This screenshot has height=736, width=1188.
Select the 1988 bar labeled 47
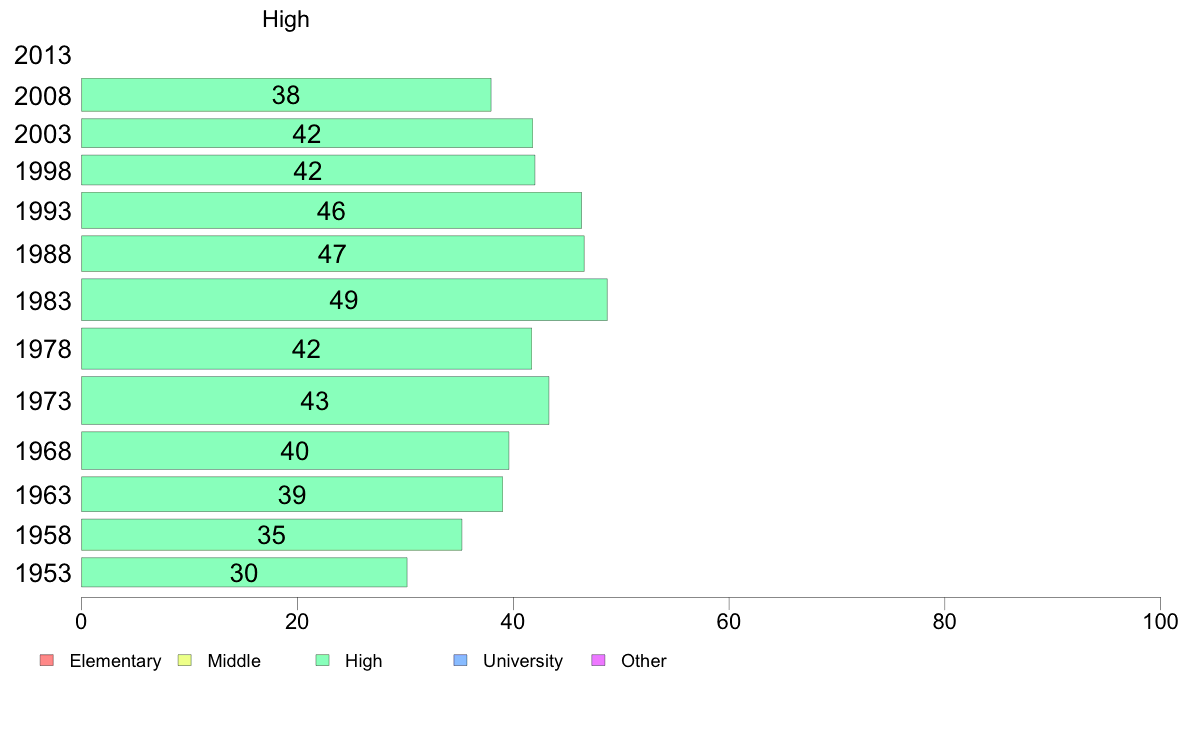[x=333, y=253]
